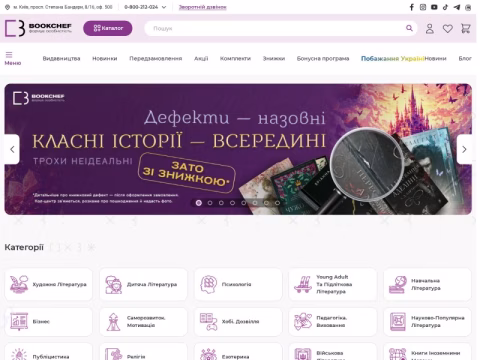Select the second banner slide dot

pyautogui.click(x=210, y=203)
